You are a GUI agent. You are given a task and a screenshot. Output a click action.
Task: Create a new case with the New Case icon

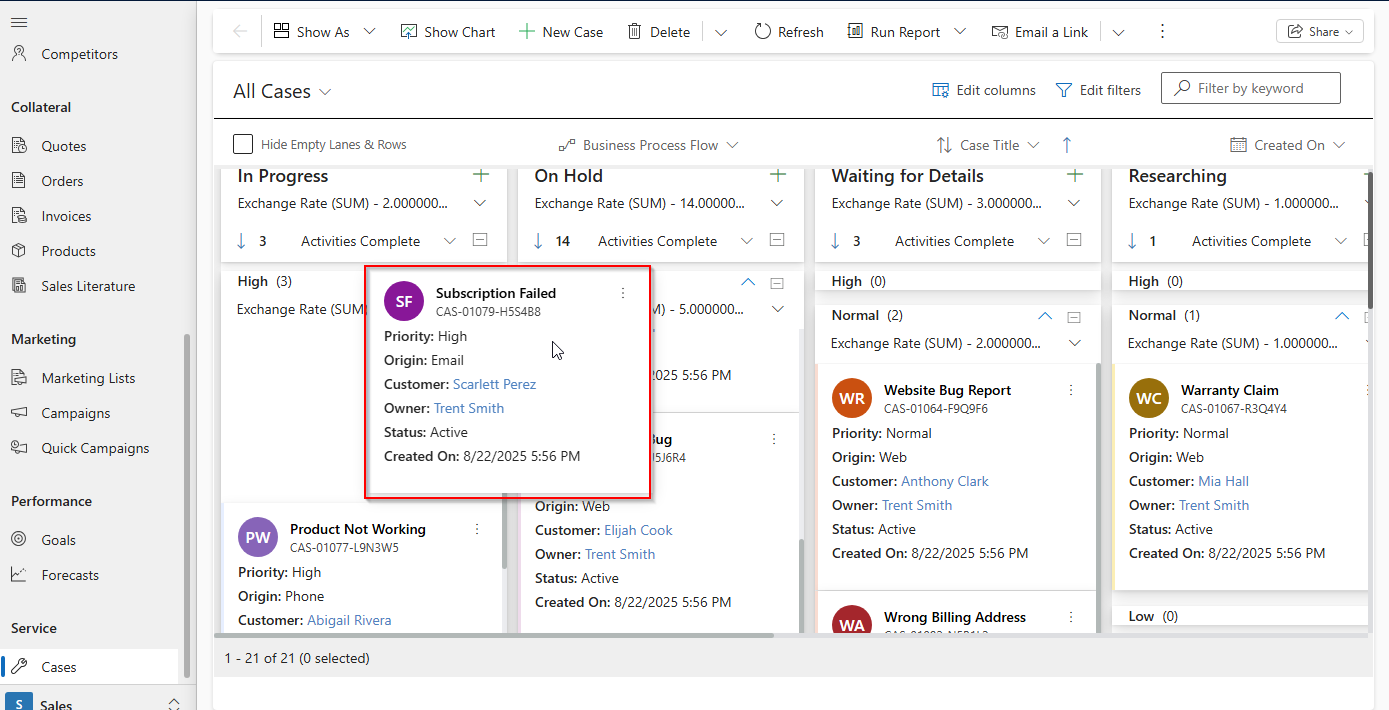561,31
